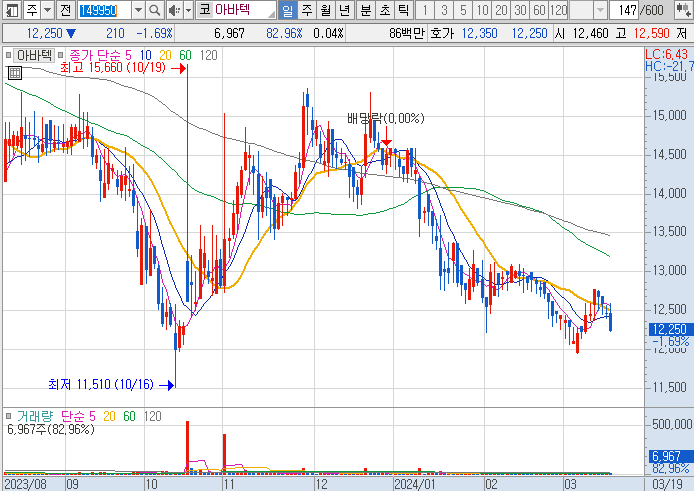Click the 147 candle count field
The width and height of the screenshot is (694, 491).
pyautogui.click(x=624, y=10)
